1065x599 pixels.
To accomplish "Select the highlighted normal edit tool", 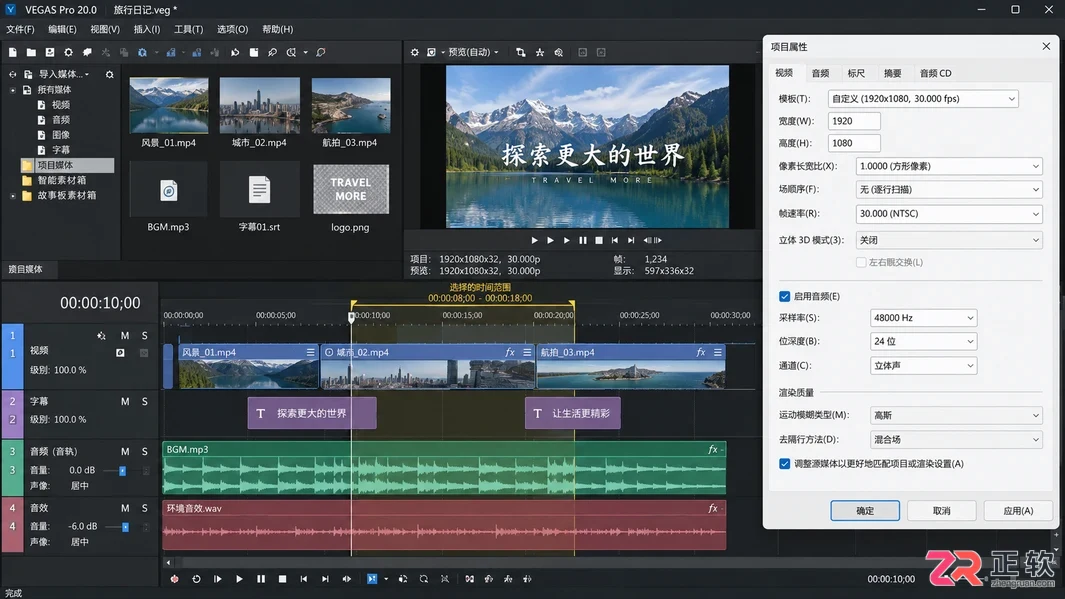I will pos(372,579).
